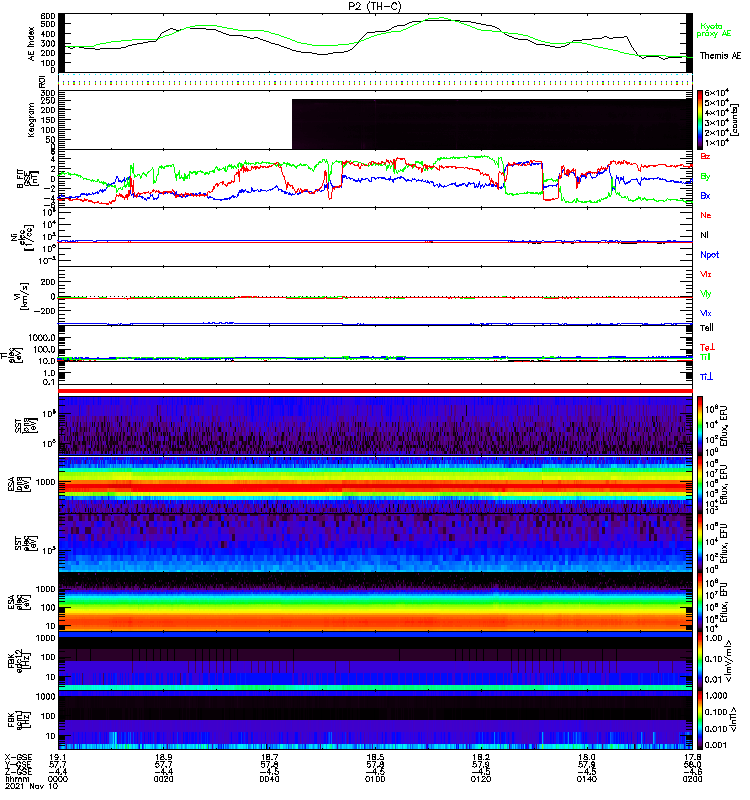This screenshot has height=800, width=750.
Task: Click the [counts] color bar label
Action: click(x=735, y=120)
